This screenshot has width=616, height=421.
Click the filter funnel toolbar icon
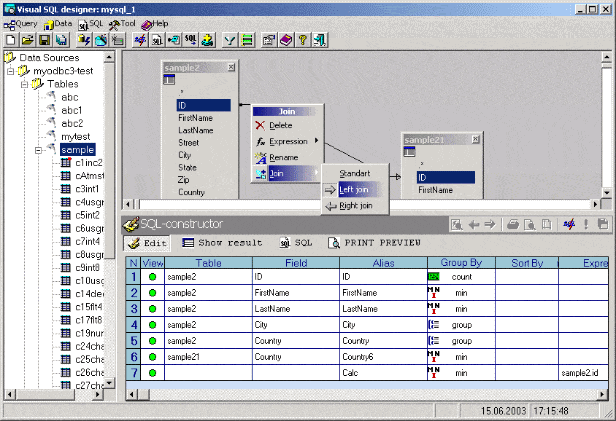click(x=230, y=40)
